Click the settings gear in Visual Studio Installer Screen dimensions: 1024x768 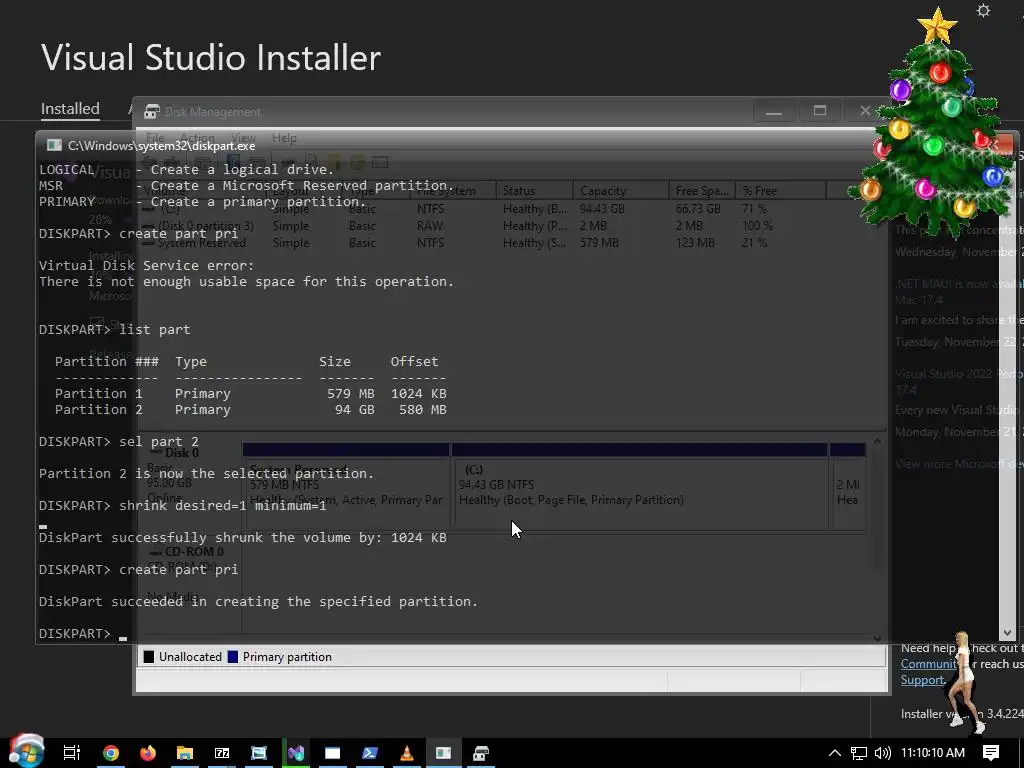click(984, 11)
